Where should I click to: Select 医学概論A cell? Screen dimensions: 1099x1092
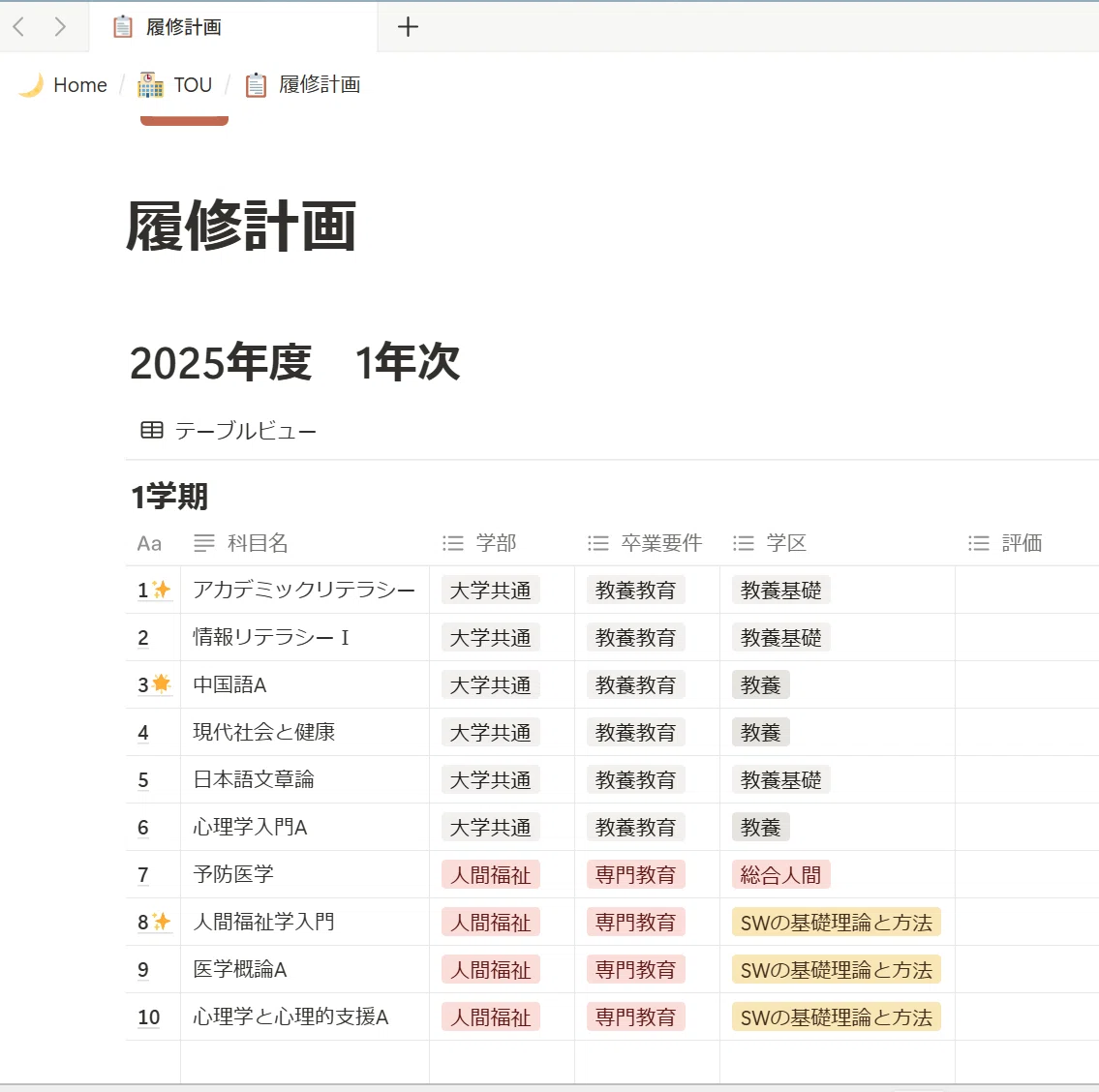(305, 969)
